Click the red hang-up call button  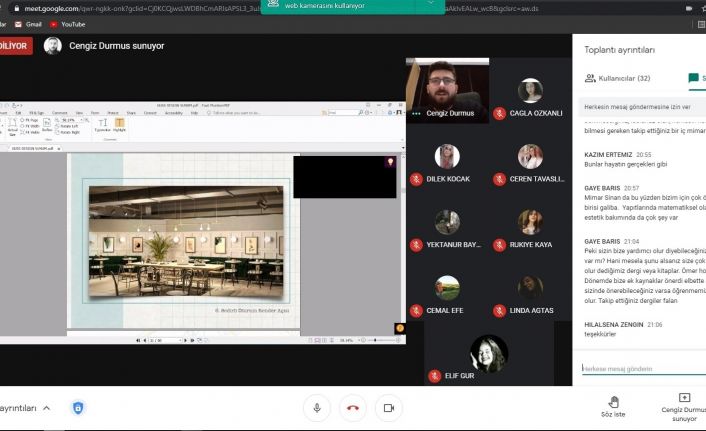point(352,408)
